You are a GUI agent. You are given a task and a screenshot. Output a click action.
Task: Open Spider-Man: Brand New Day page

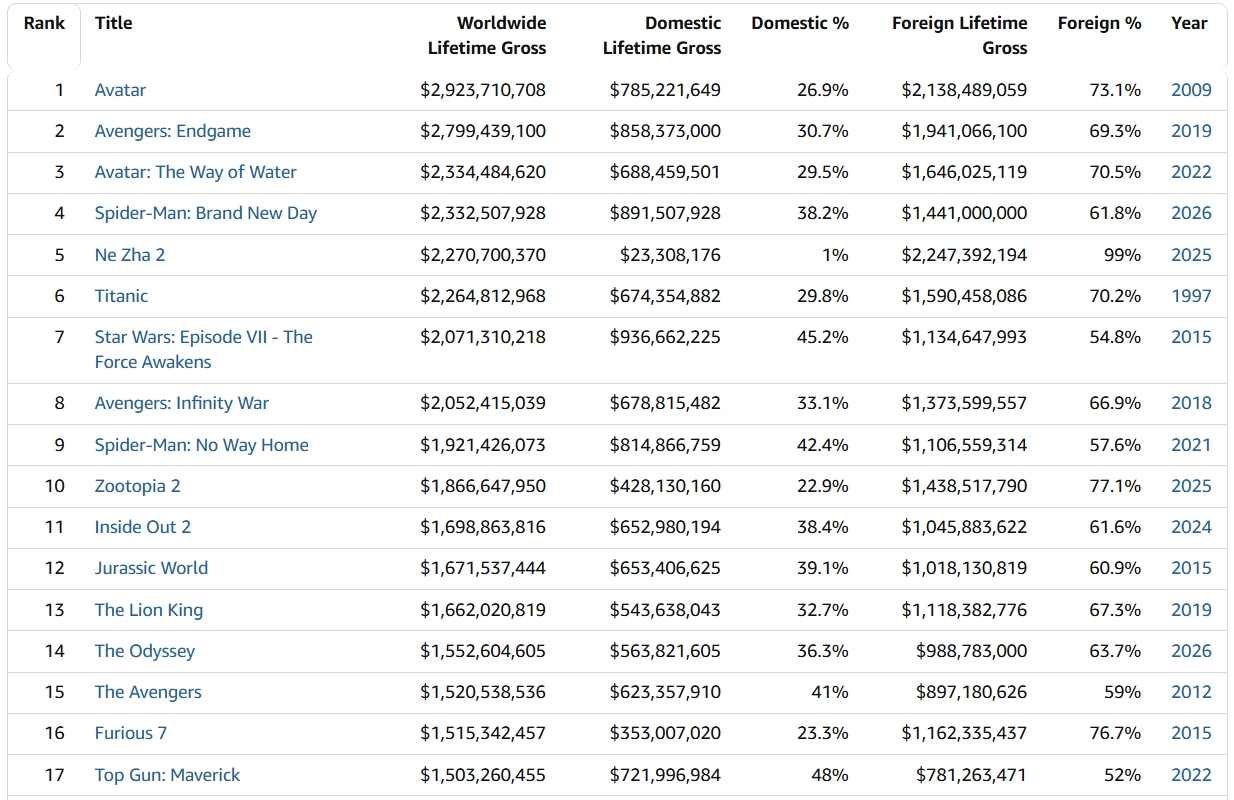[x=206, y=213]
